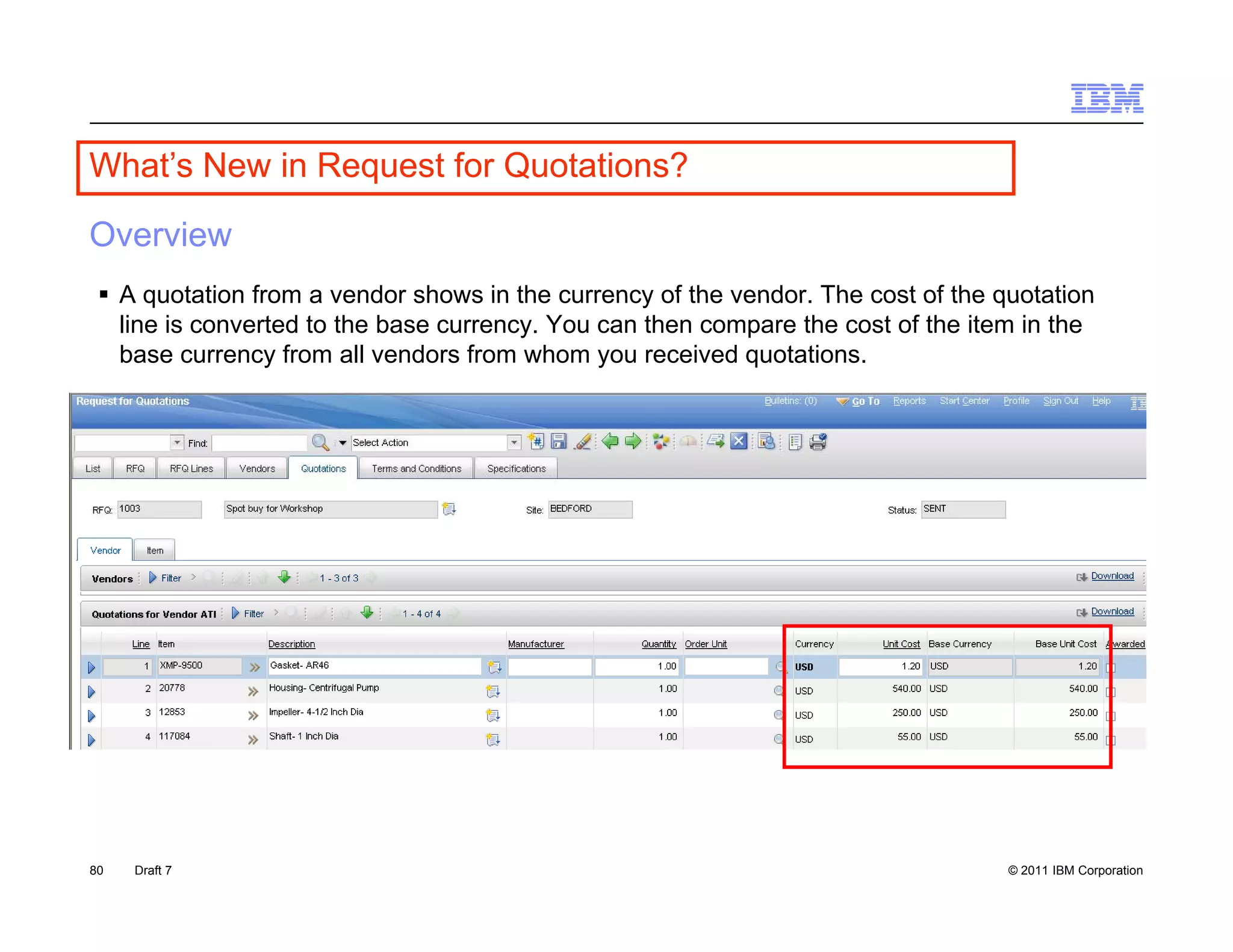Switch to the Item sub-tab
Screen dimensions: 1233x952
tap(155, 551)
